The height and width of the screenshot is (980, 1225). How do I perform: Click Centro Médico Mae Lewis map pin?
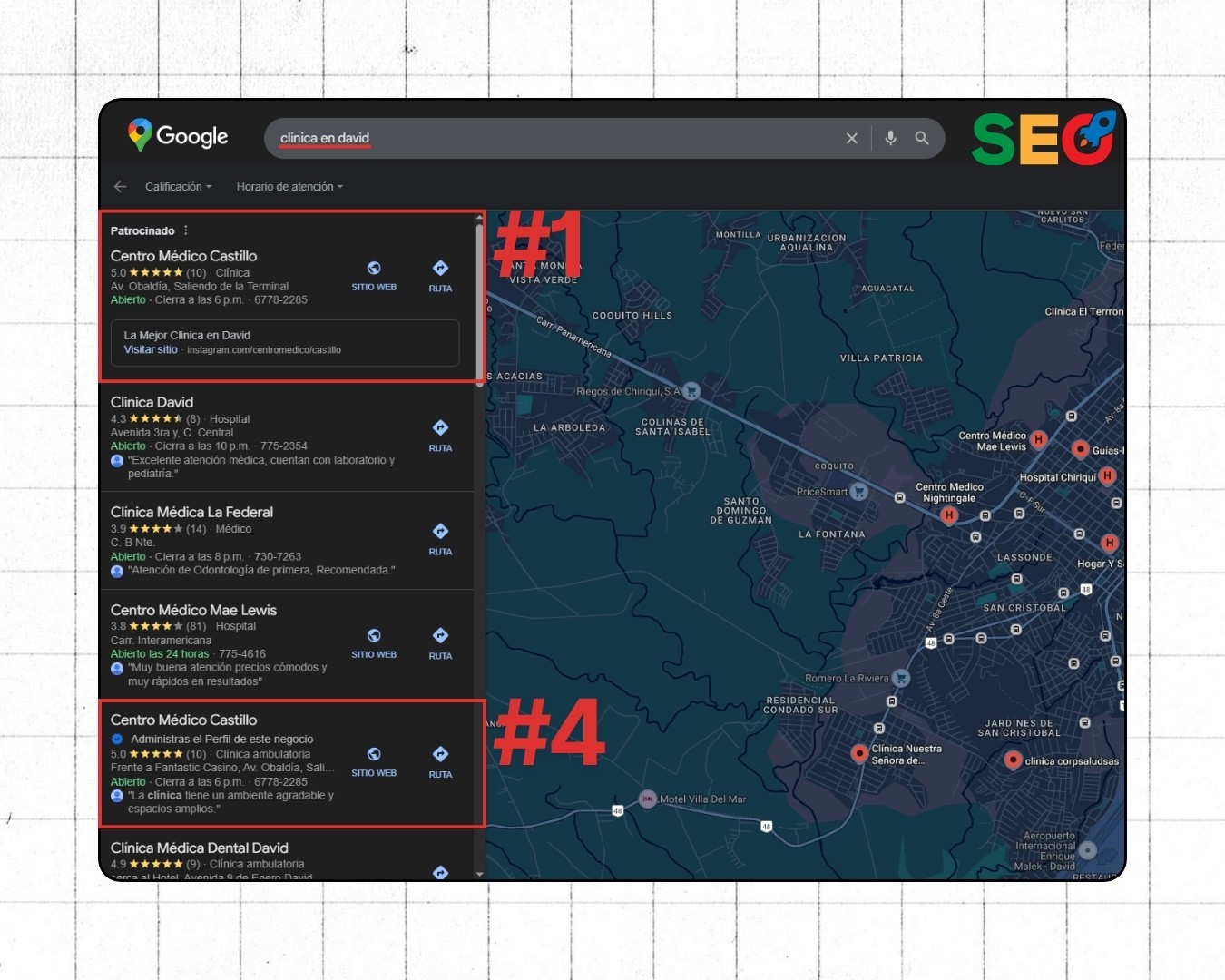(x=1039, y=439)
